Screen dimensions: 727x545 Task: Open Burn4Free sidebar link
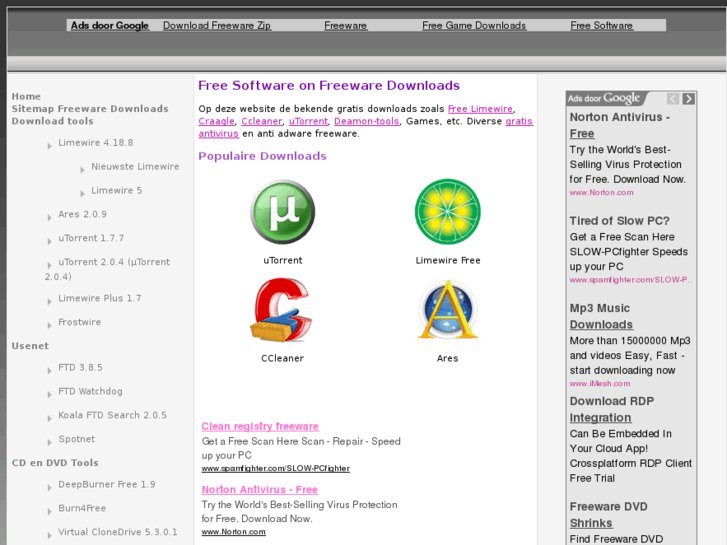(82, 508)
